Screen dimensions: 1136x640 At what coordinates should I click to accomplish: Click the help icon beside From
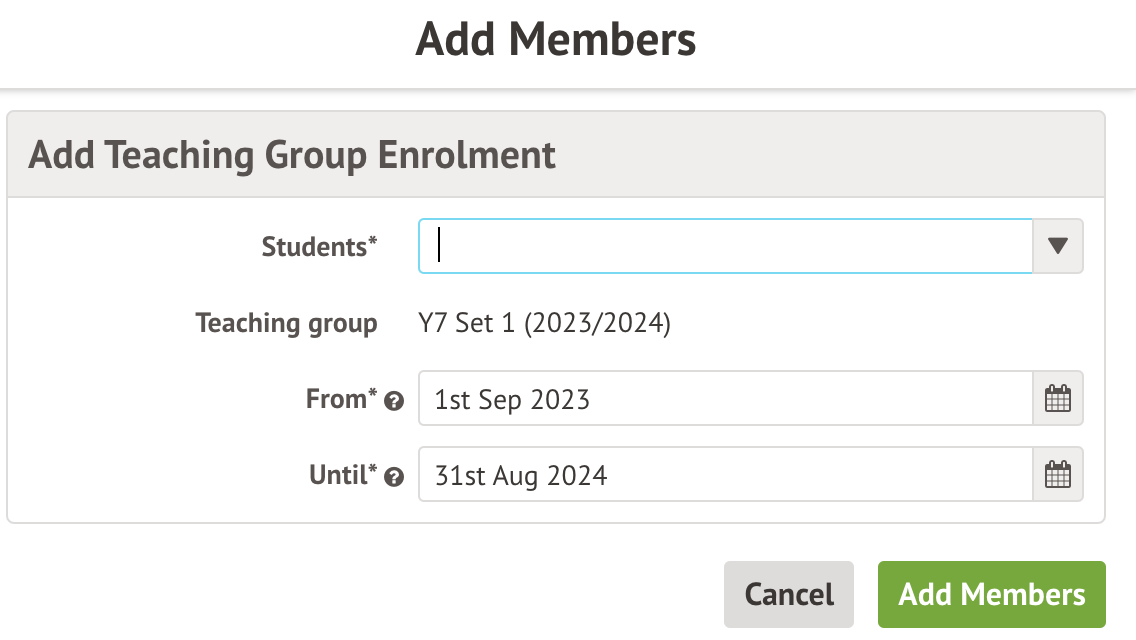pyautogui.click(x=394, y=402)
